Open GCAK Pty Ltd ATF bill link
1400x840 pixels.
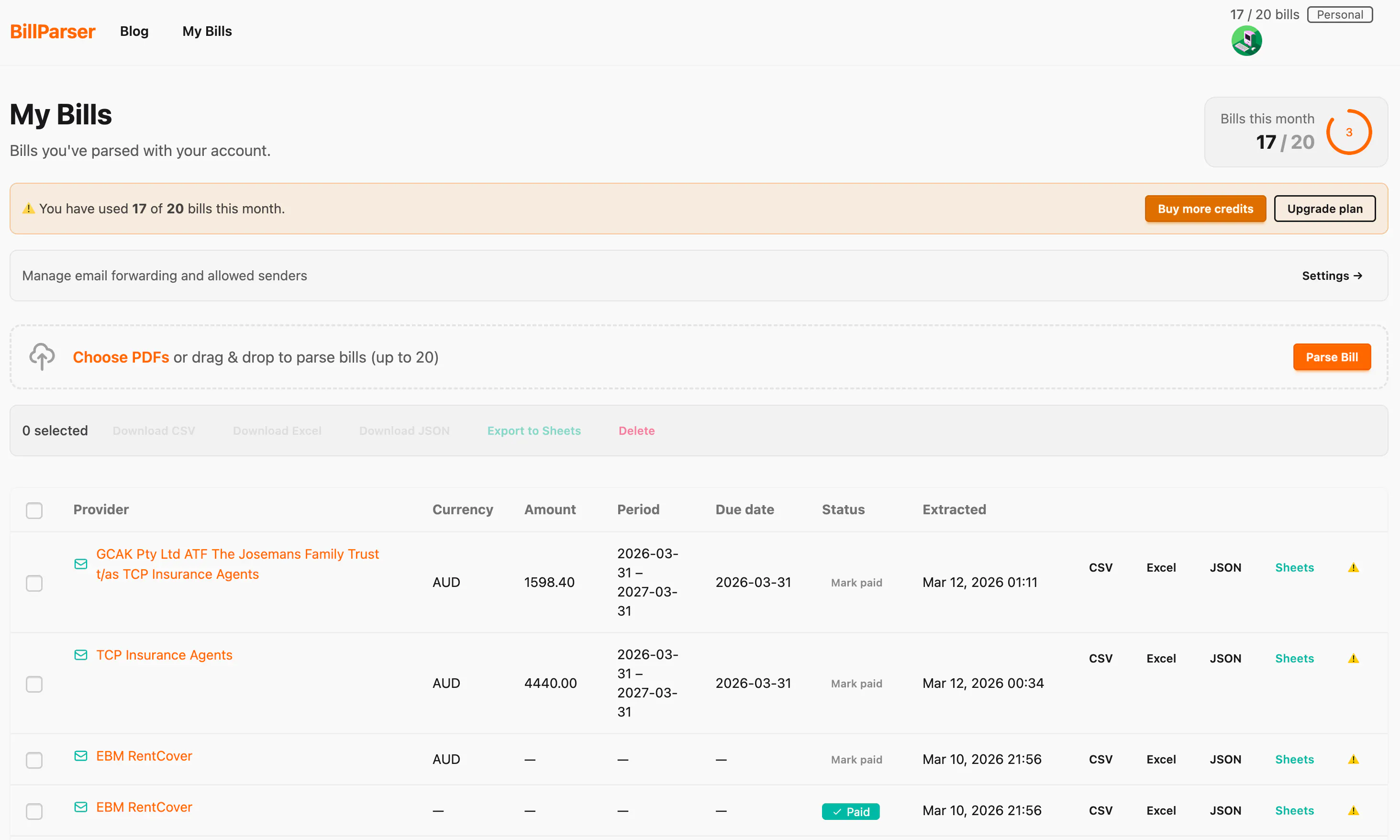pos(237,564)
